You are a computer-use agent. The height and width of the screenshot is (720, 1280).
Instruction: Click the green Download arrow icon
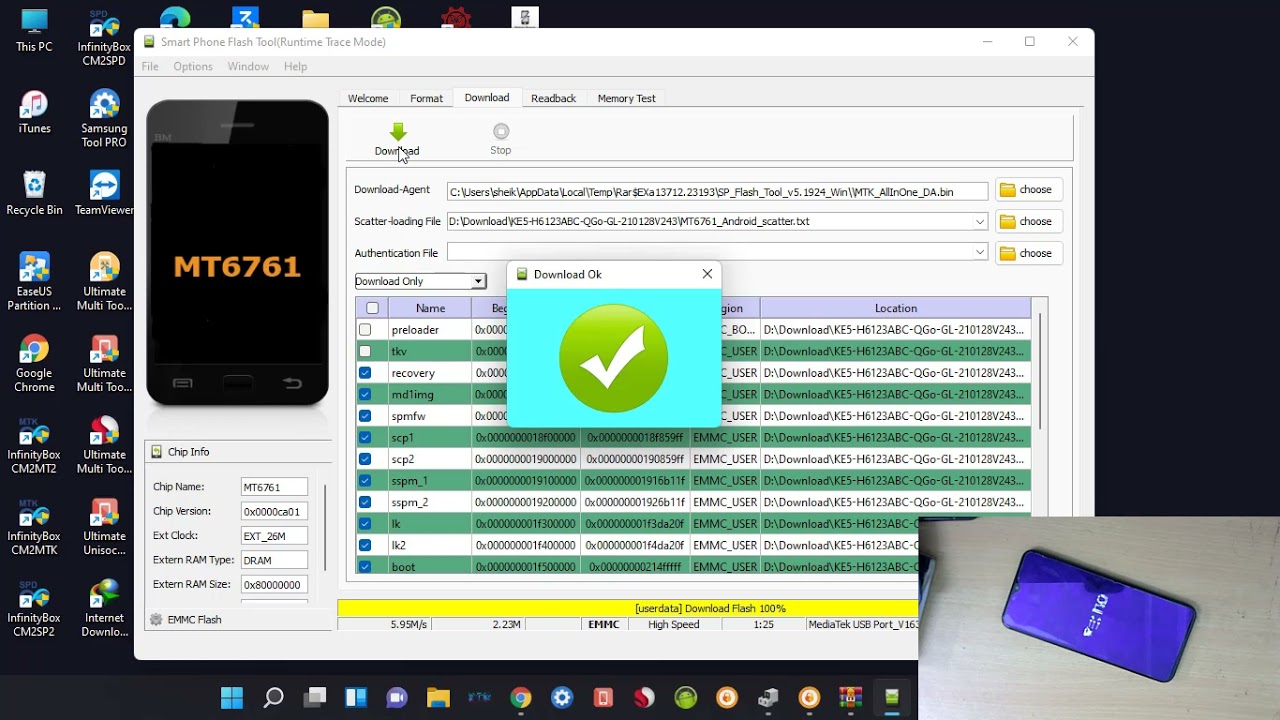tap(398, 132)
